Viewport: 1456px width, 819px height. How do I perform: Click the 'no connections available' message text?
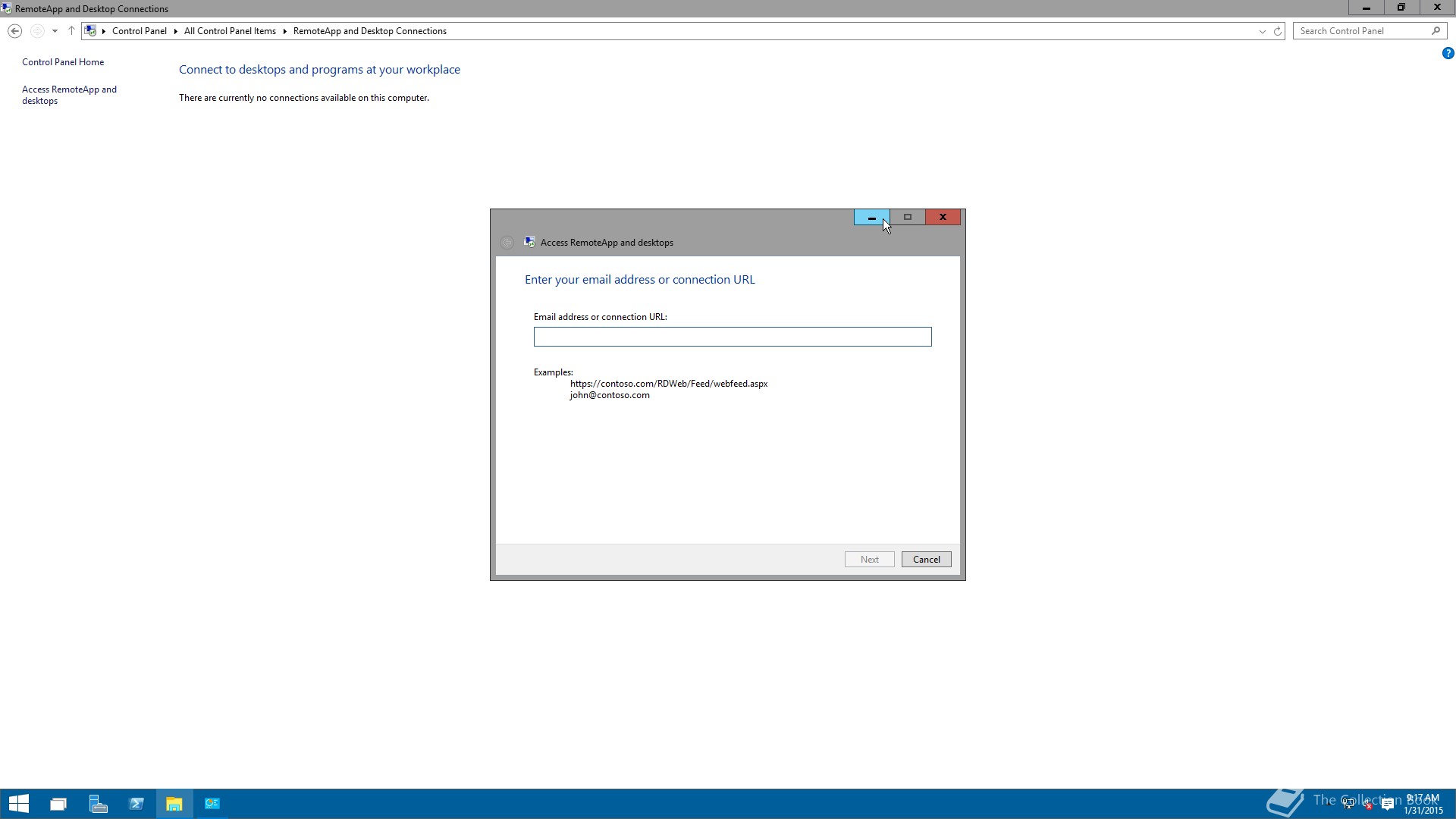click(304, 98)
